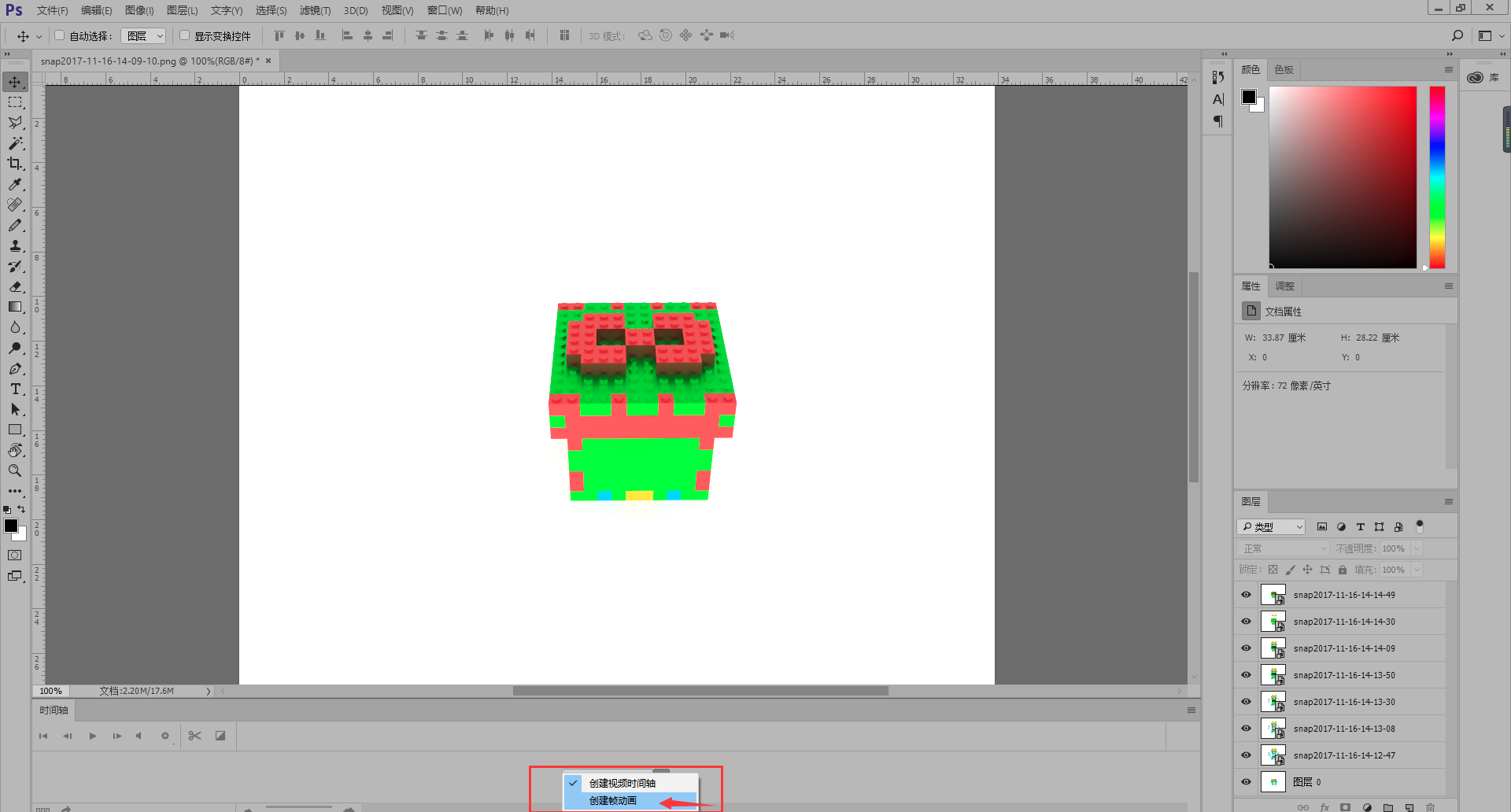Open the Character panel icon
The height and width of the screenshot is (812, 1511).
(x=1218, y=99)
